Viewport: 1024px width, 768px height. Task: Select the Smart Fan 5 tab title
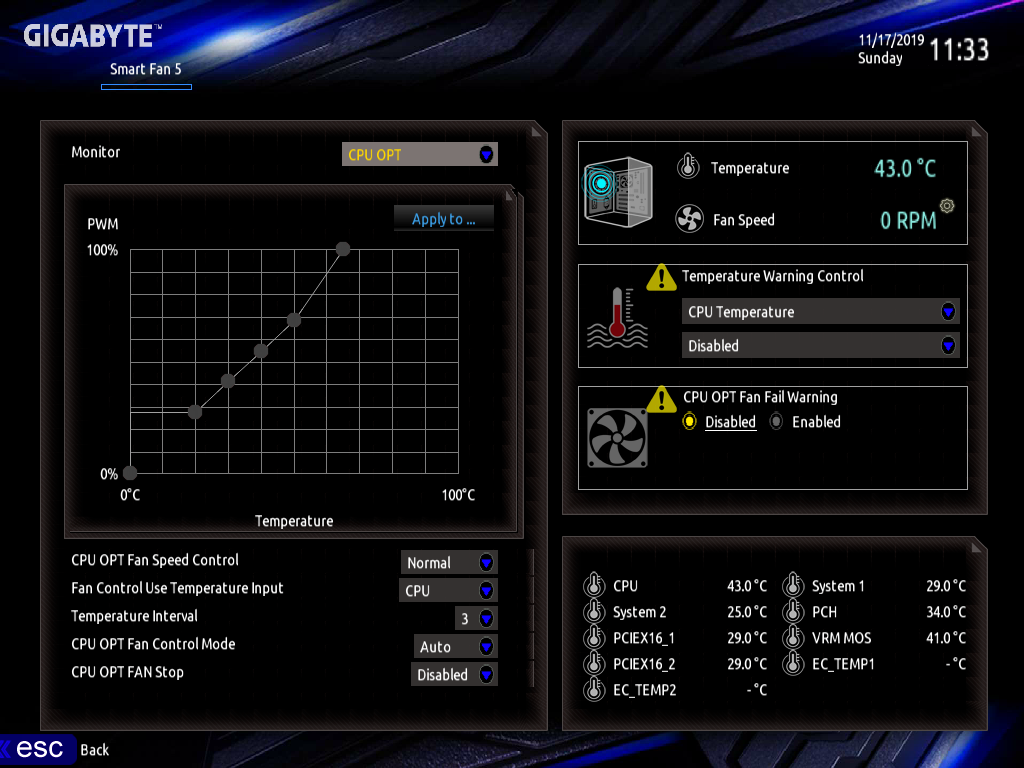click(146, 69)
